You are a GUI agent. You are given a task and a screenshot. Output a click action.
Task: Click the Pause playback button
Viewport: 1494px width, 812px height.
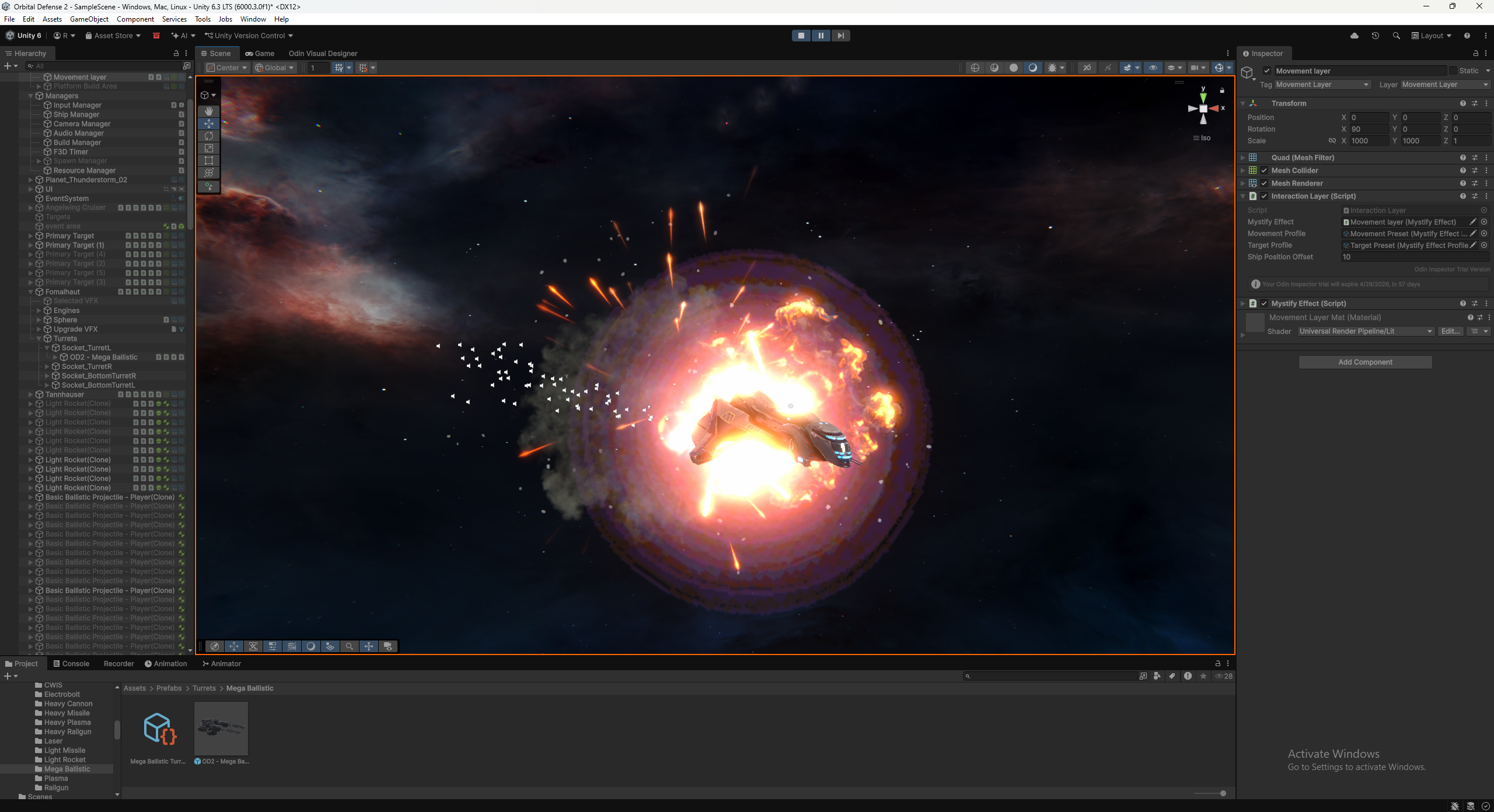(821, 36)
